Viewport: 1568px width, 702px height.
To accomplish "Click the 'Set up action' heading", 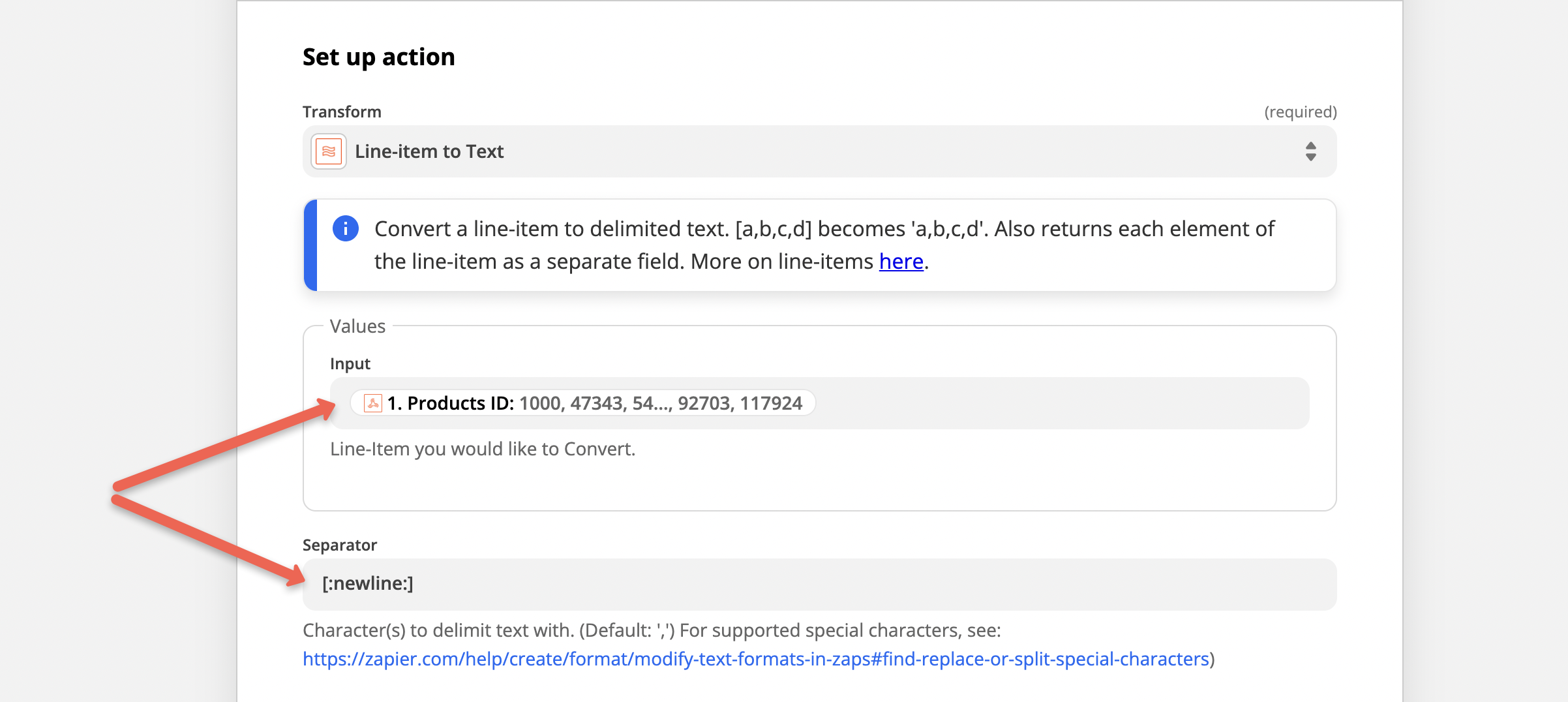I will (378, 57).
